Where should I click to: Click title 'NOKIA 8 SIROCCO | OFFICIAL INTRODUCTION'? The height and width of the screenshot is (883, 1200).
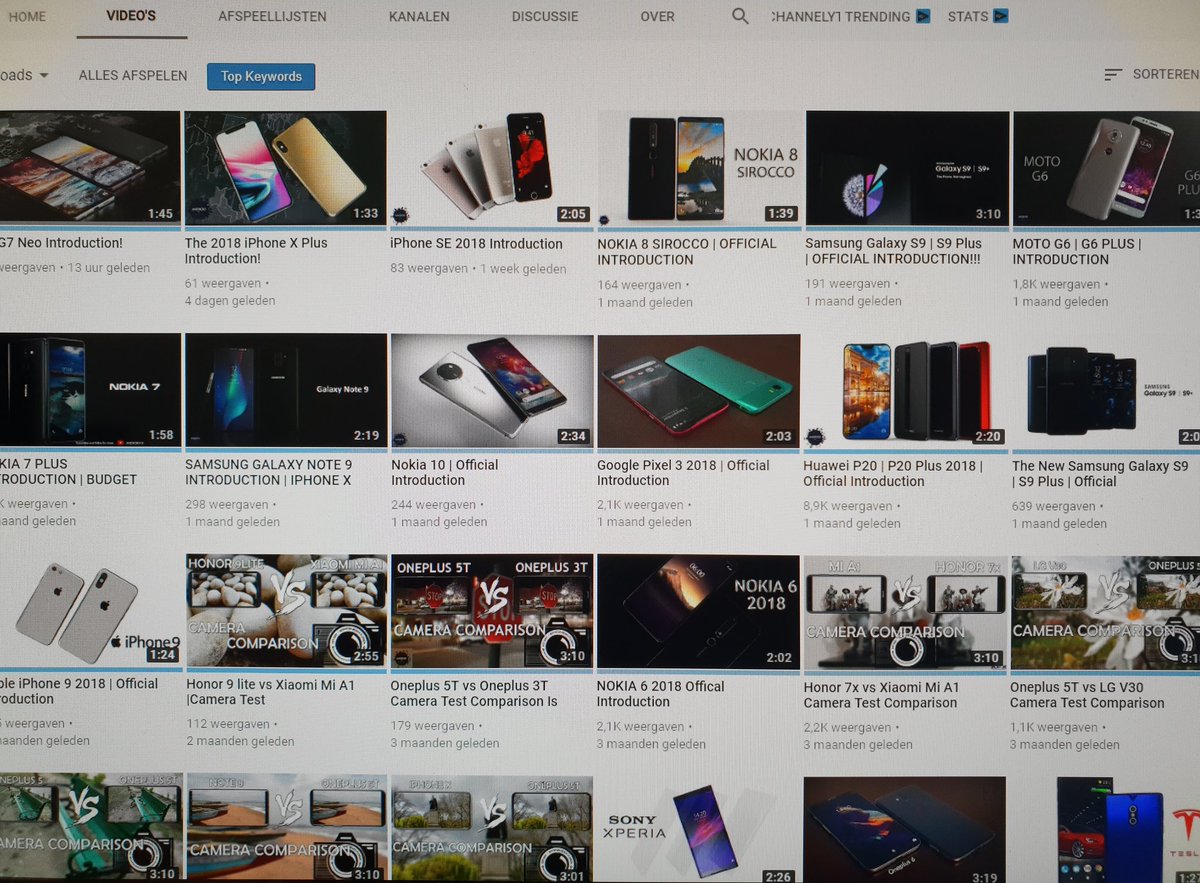click(x=687, y=251)
